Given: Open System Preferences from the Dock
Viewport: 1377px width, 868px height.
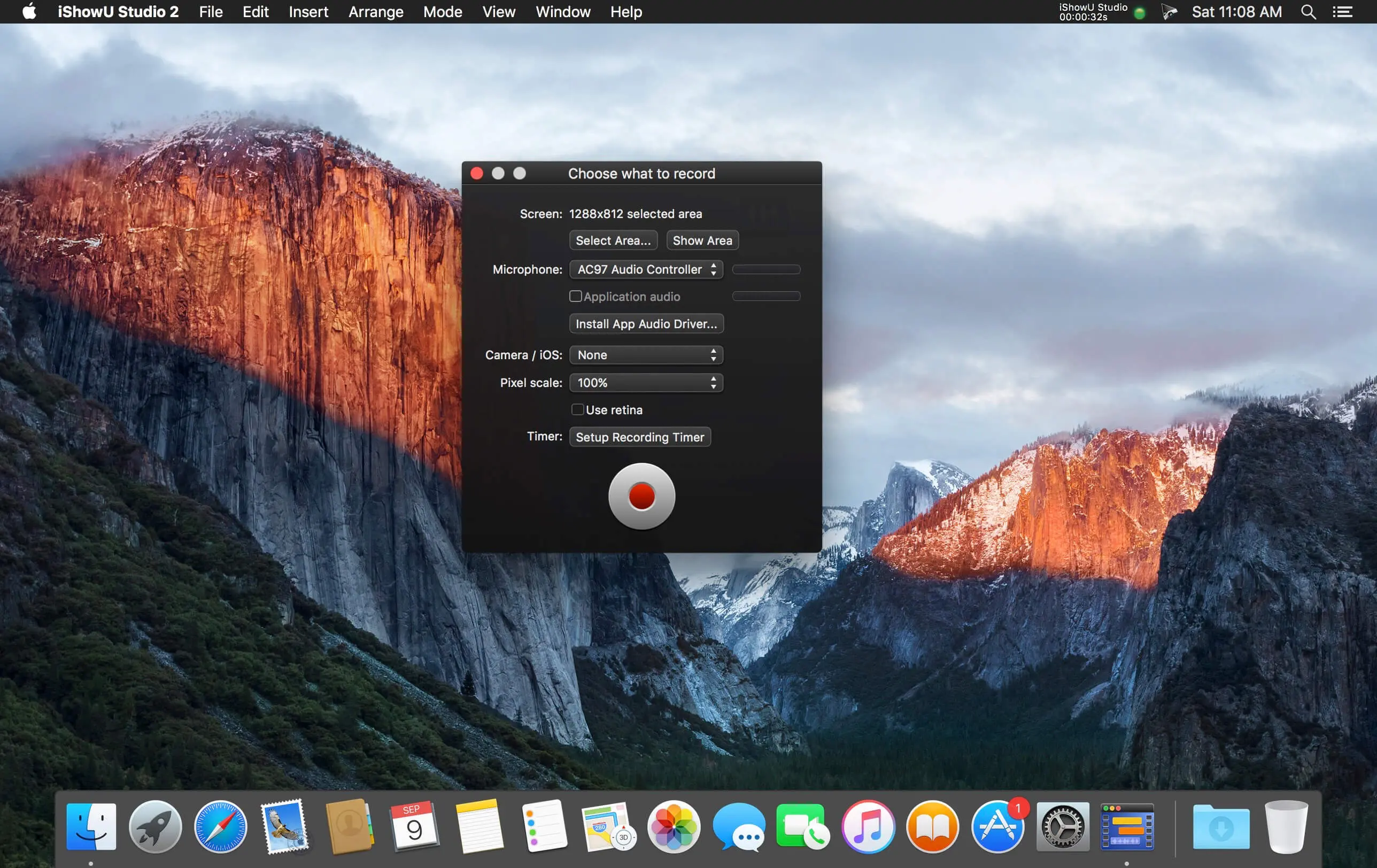Looking at the screenshot, I should 1063,826.
